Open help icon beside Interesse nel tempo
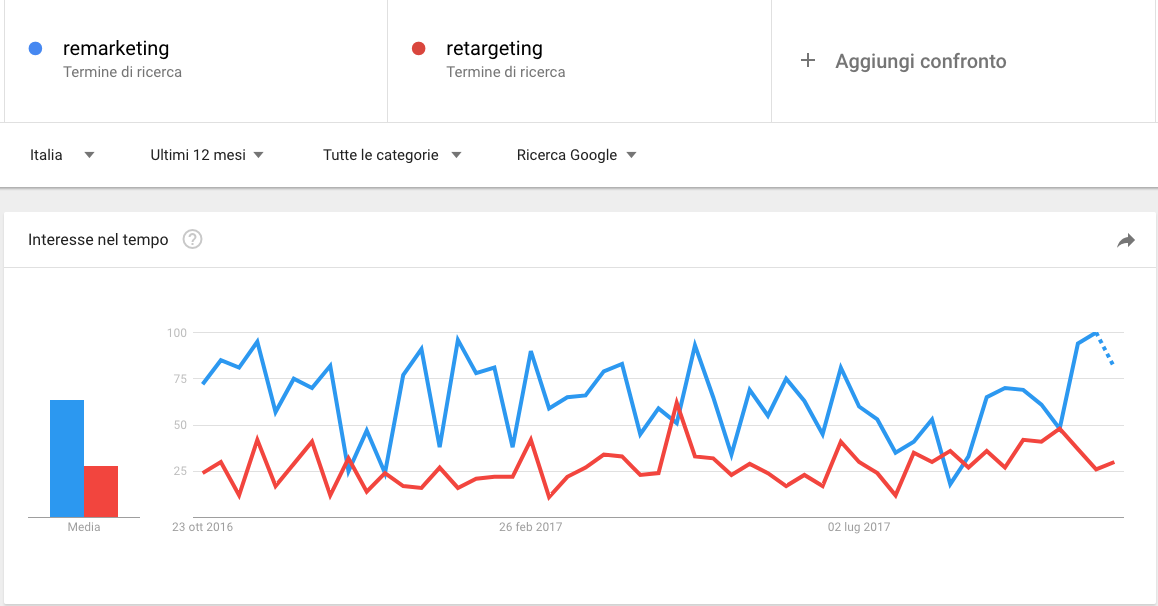 192,239
